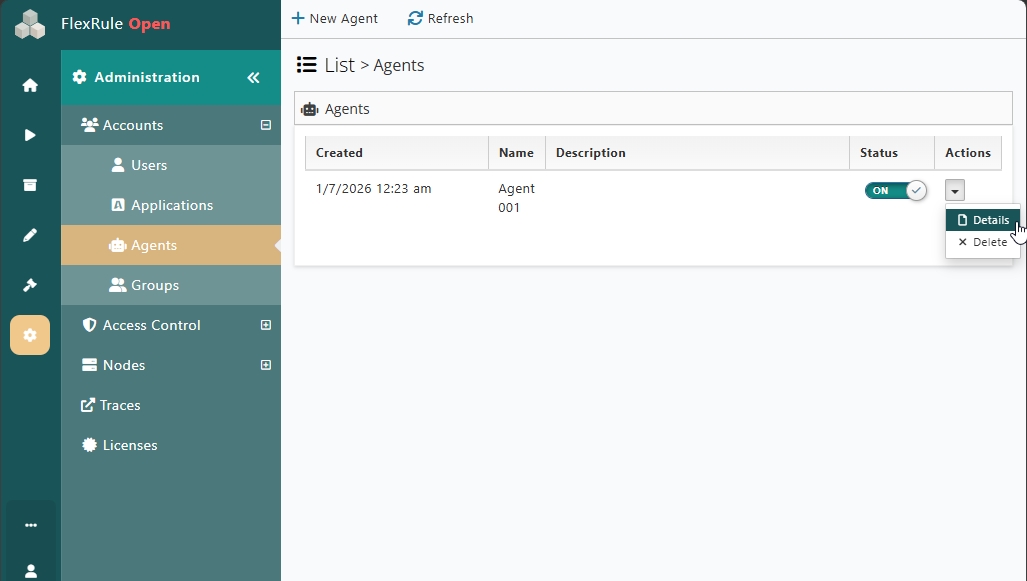Image resolution: width=1027 pixels, height=581 pixels.
Task: Expand the Access Control section
Action: click(266, 325)
